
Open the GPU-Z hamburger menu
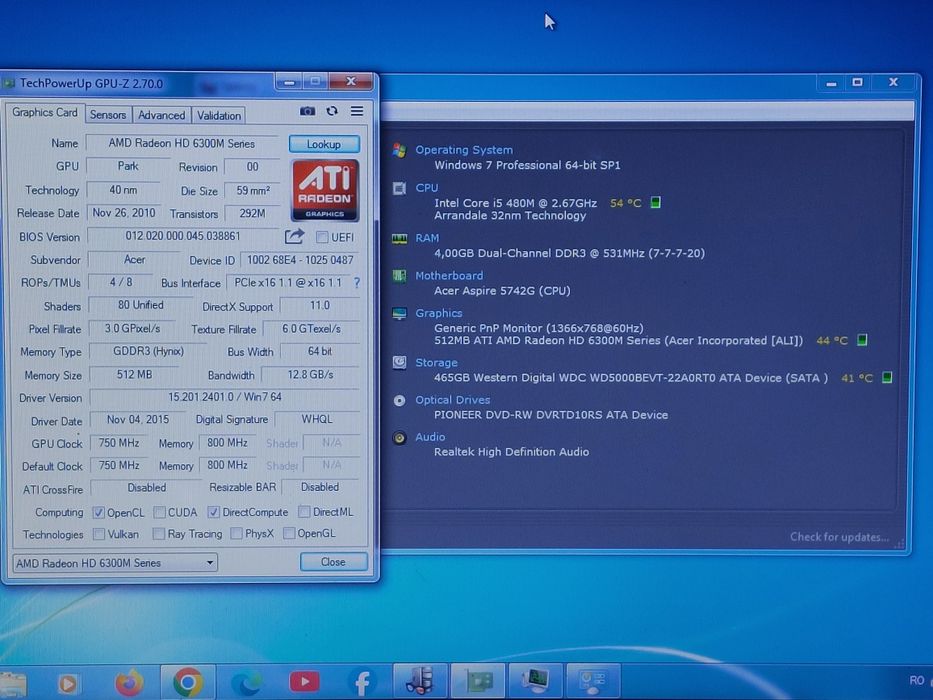(x=357, y=111)
